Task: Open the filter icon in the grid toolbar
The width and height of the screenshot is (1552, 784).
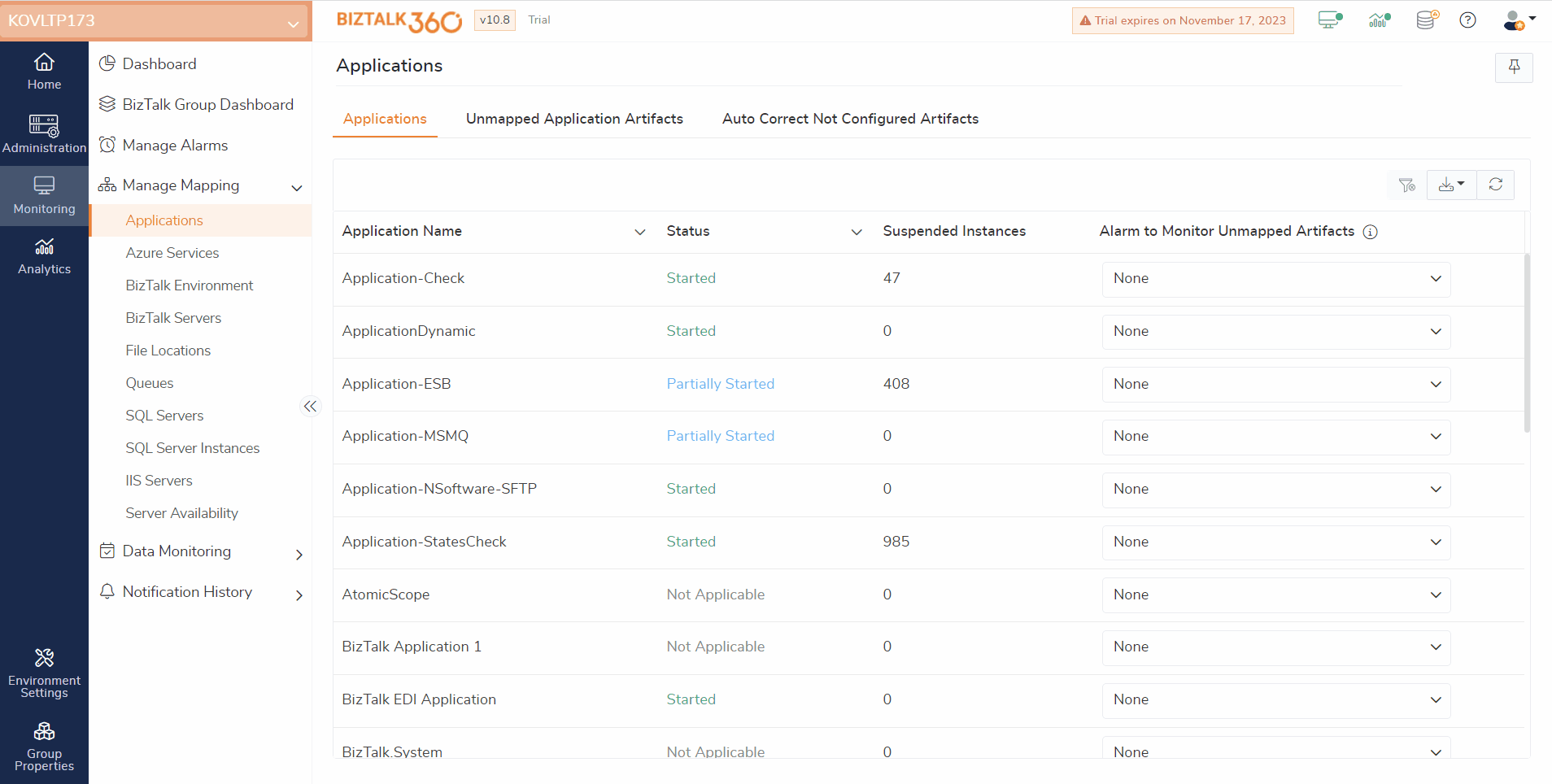Action: click(x=1407, y=185)
